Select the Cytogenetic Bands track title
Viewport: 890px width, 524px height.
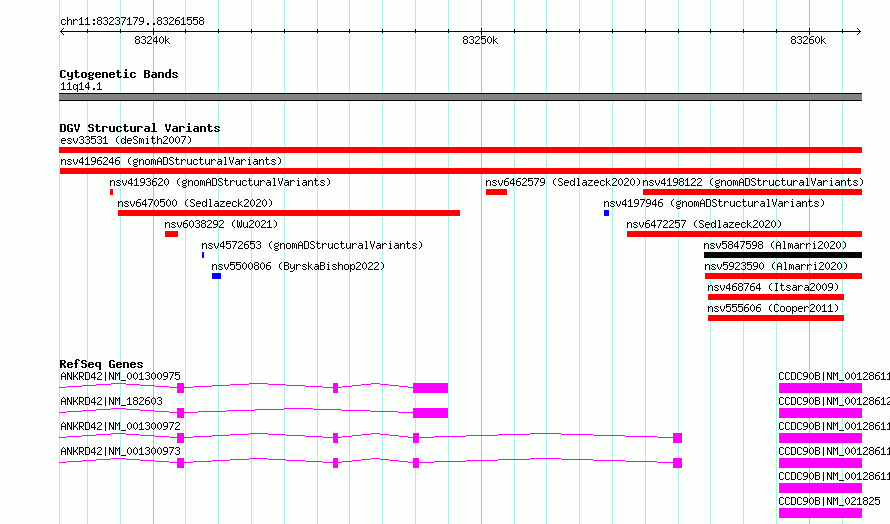pos(119,74)
